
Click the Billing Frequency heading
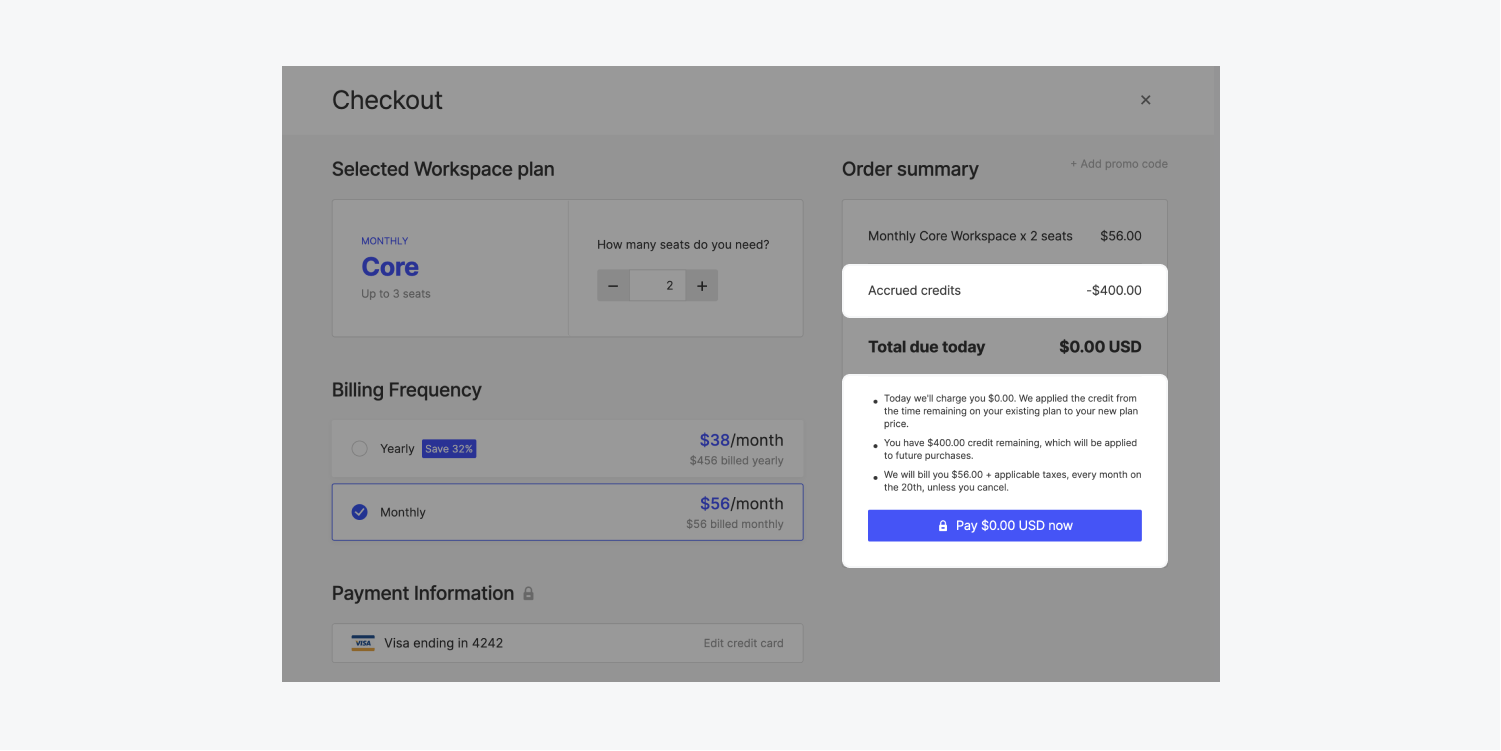[406, 390]
